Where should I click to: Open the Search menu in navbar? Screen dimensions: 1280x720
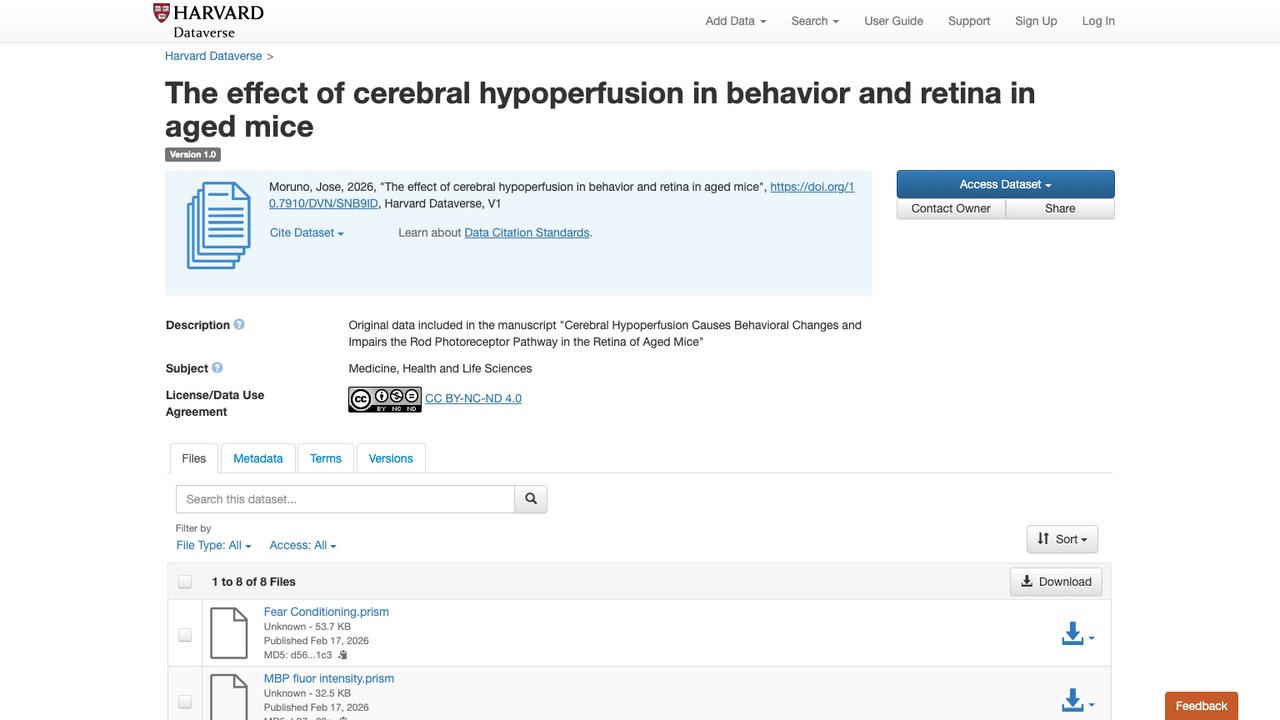pos(815,21)
